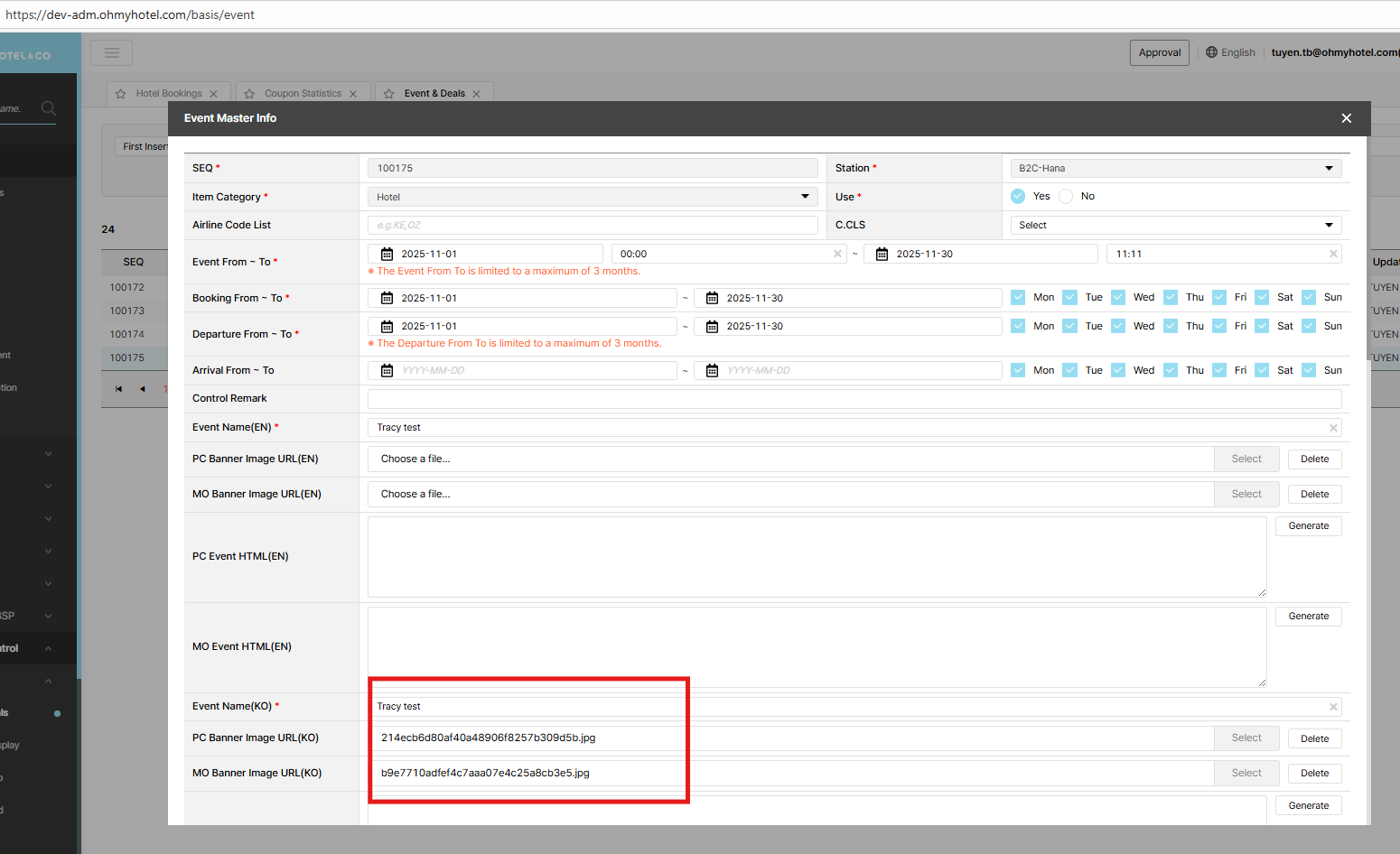Focus the Airline Code List input
The height and width of the screenshot is (854, 1400).
(x=593, y=225)
